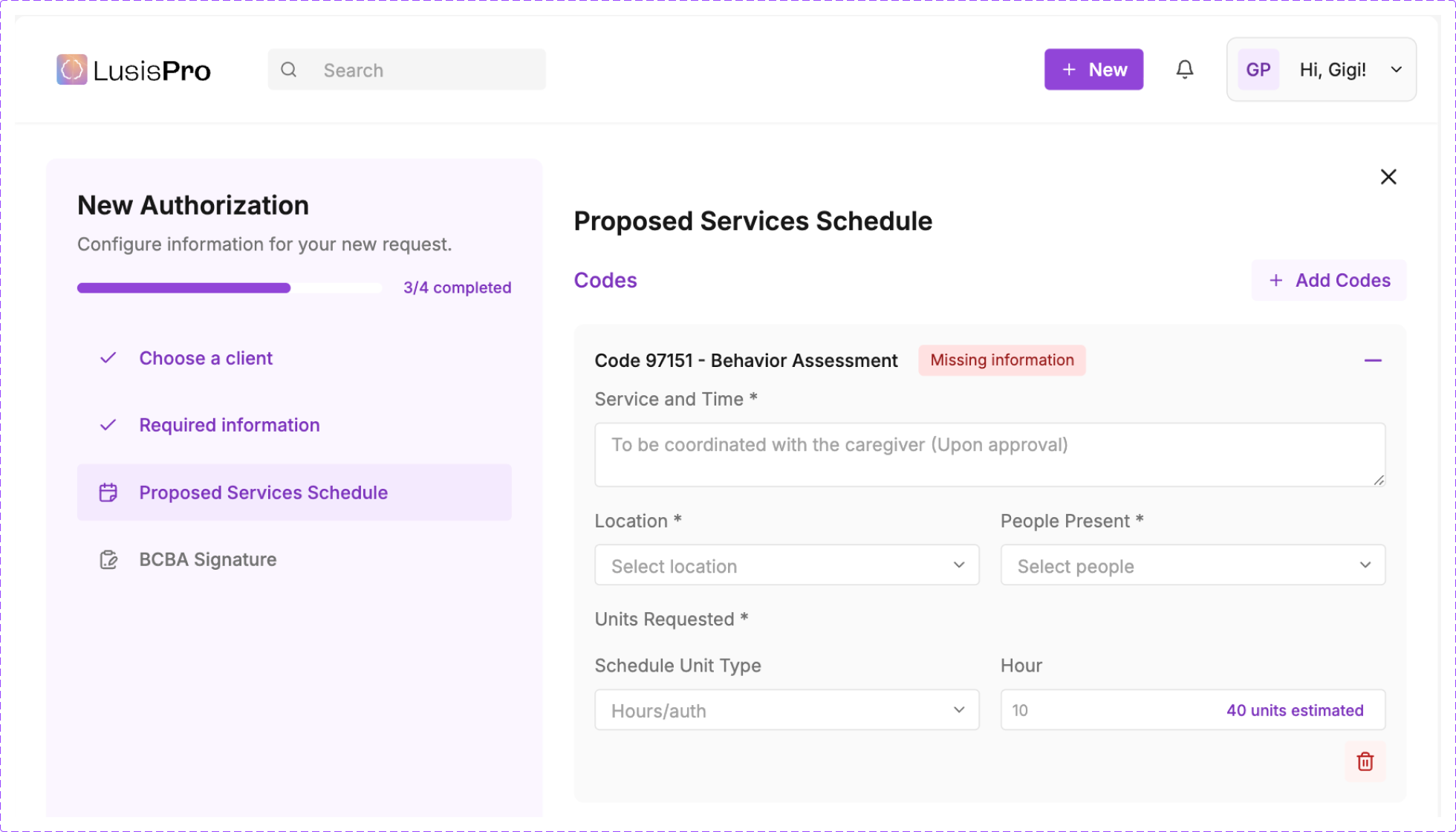Collapse the Code 97151 section
This screenshot has width=1456, height=832.
point(1372,360)
